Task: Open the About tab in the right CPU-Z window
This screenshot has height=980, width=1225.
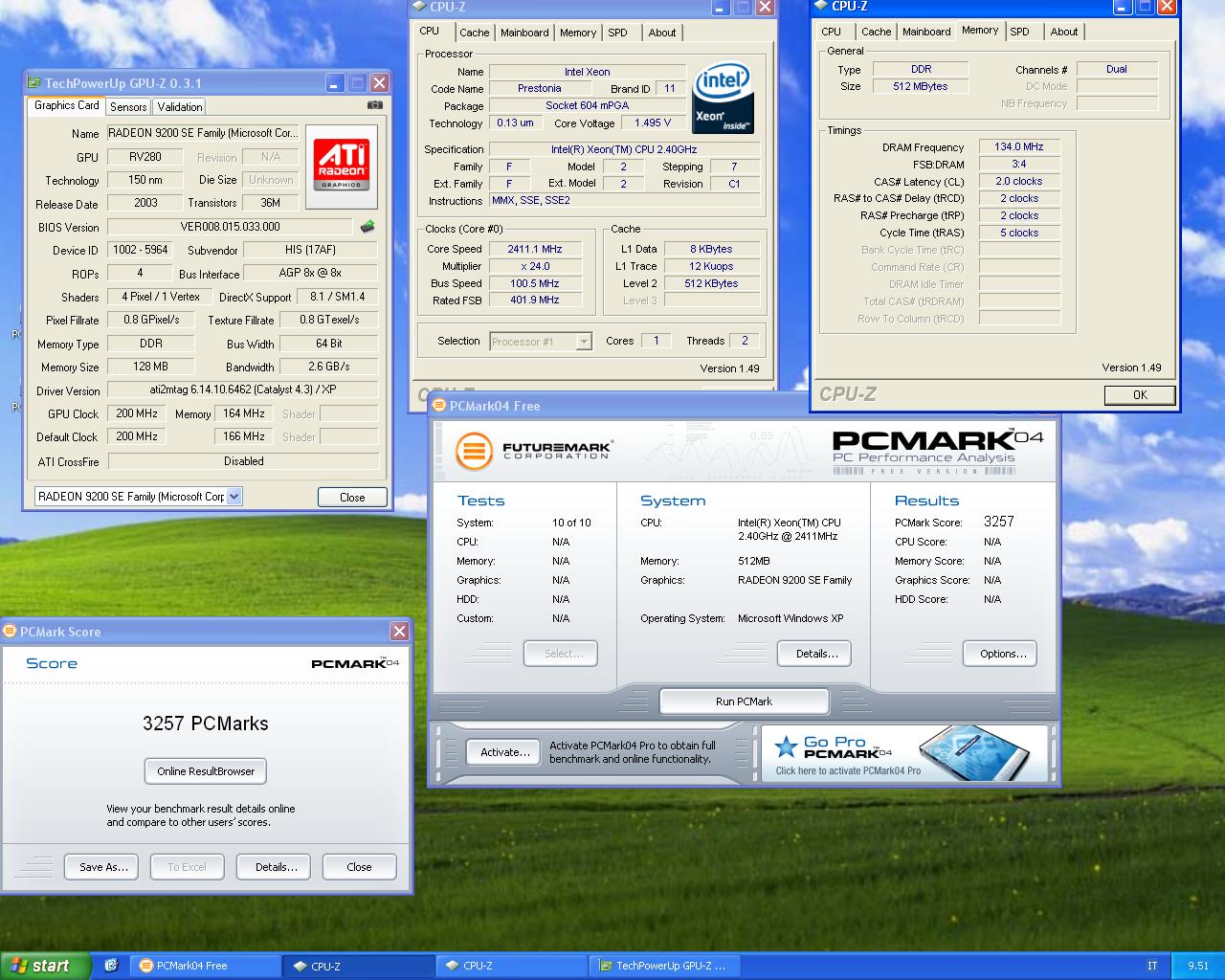Action: tap(1064, 32)
